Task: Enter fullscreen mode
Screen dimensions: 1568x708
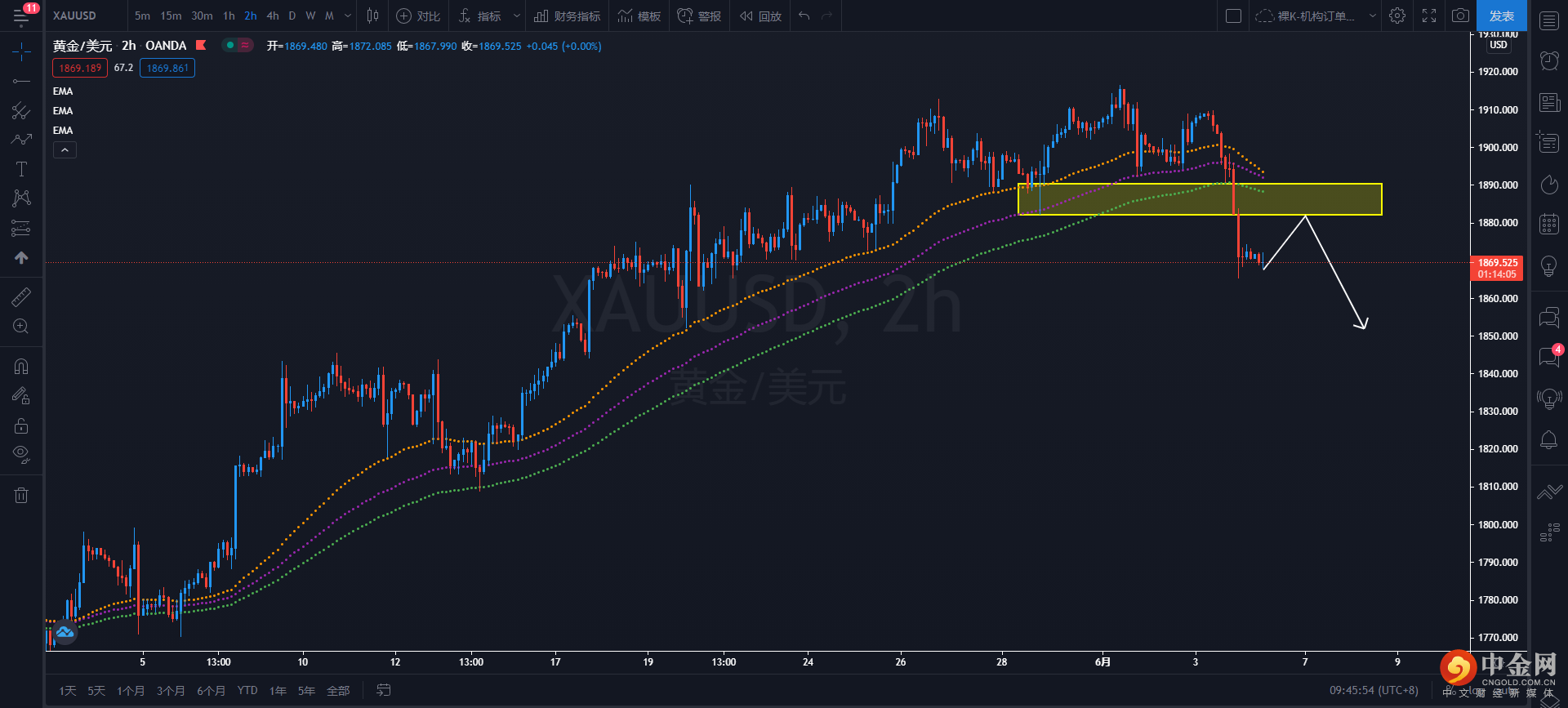Action: [1429, 16]
